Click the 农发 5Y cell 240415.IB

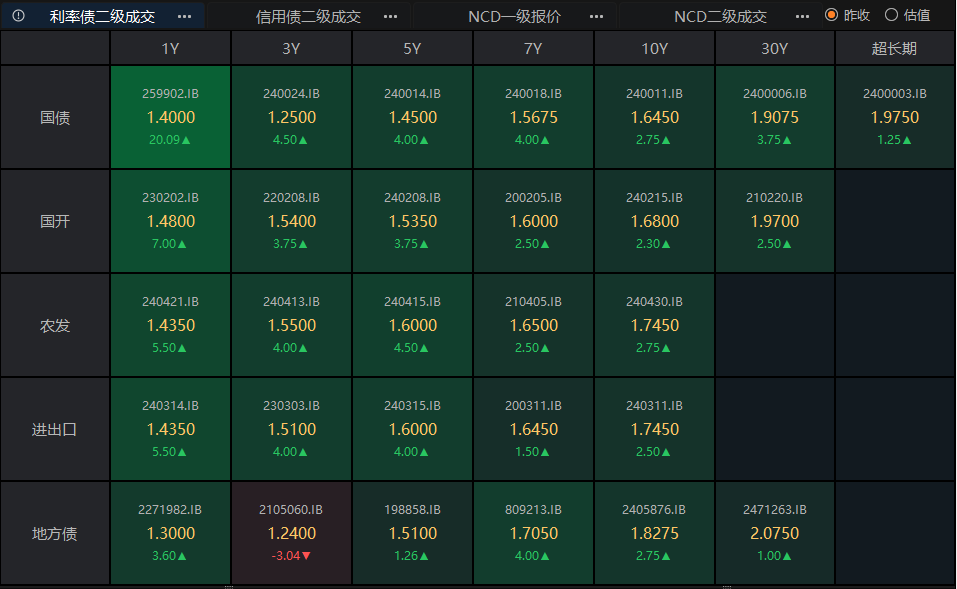pyautogui.click(x=412, y=325)
